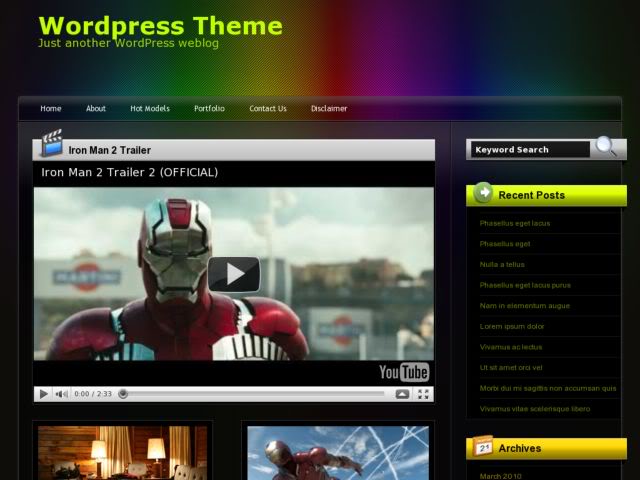Click the Recent Posts widget heading
This screenshot has height=480, width=640.
pos(531,195)
